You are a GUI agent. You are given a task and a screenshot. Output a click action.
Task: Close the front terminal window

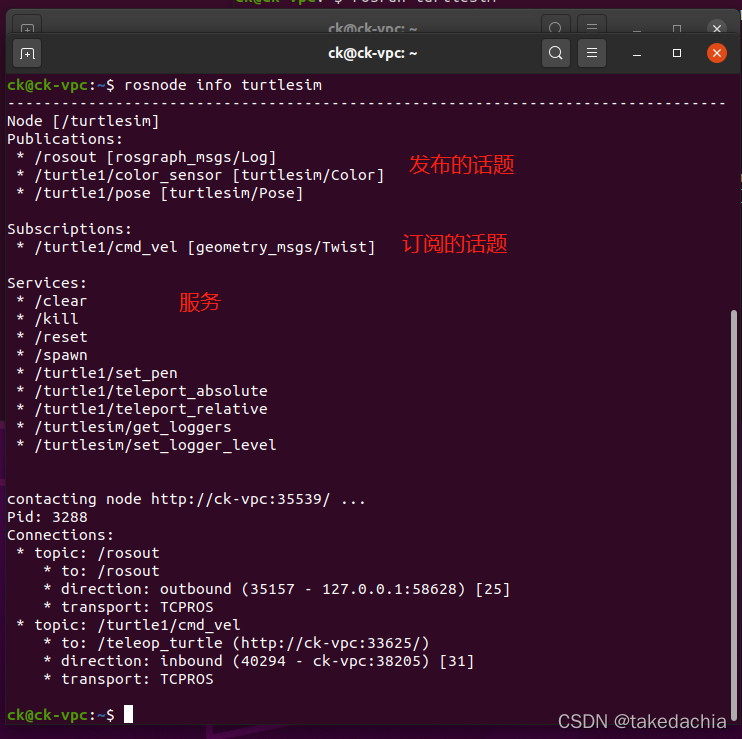(717, 53)
